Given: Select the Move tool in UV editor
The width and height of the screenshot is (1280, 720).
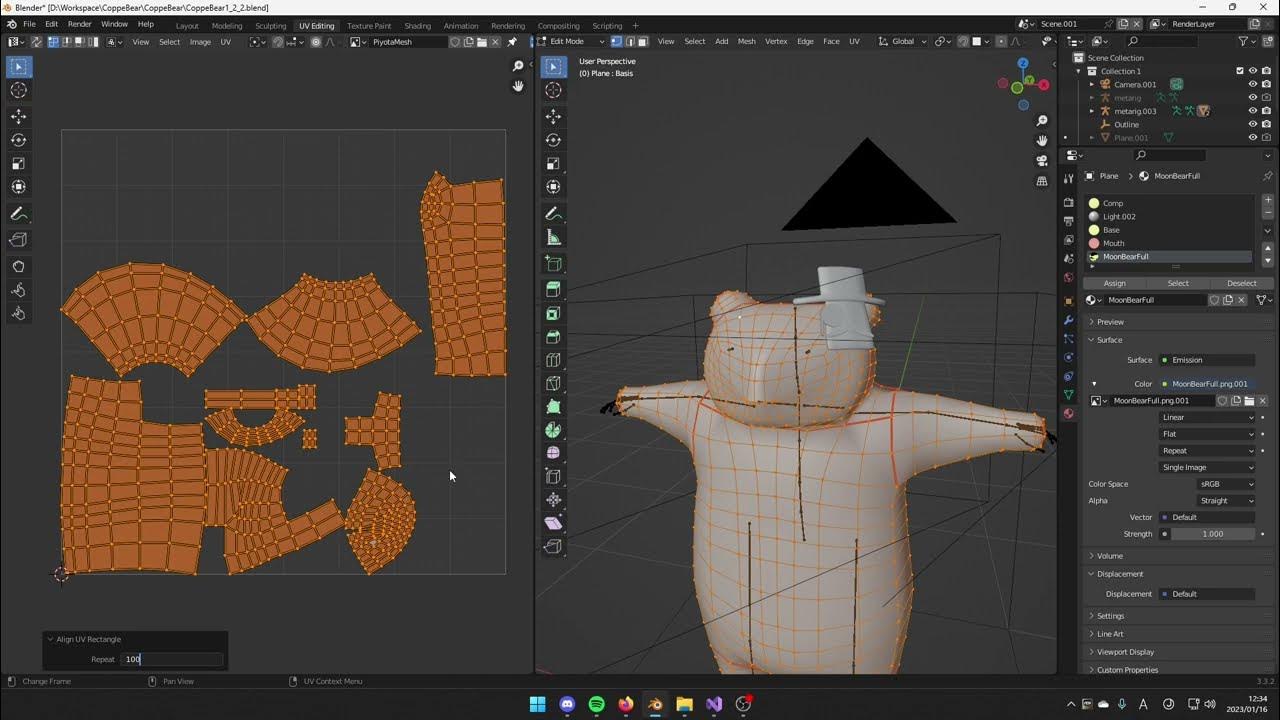Looking at the screenshot, I should click(19, 117).
